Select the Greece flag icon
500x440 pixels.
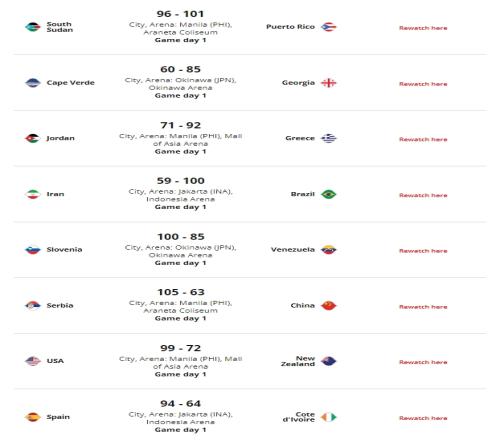329,138
